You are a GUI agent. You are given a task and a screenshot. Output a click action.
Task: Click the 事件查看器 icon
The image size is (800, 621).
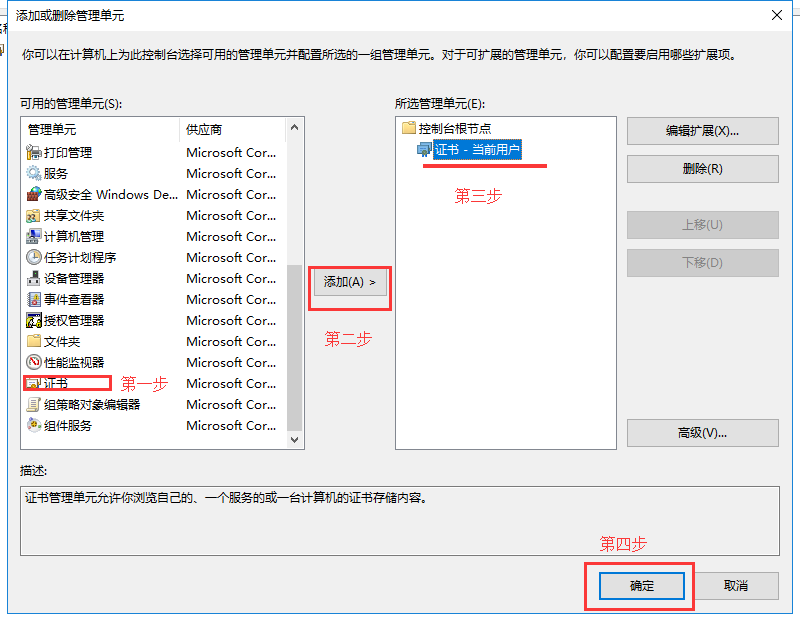[34, 300]
